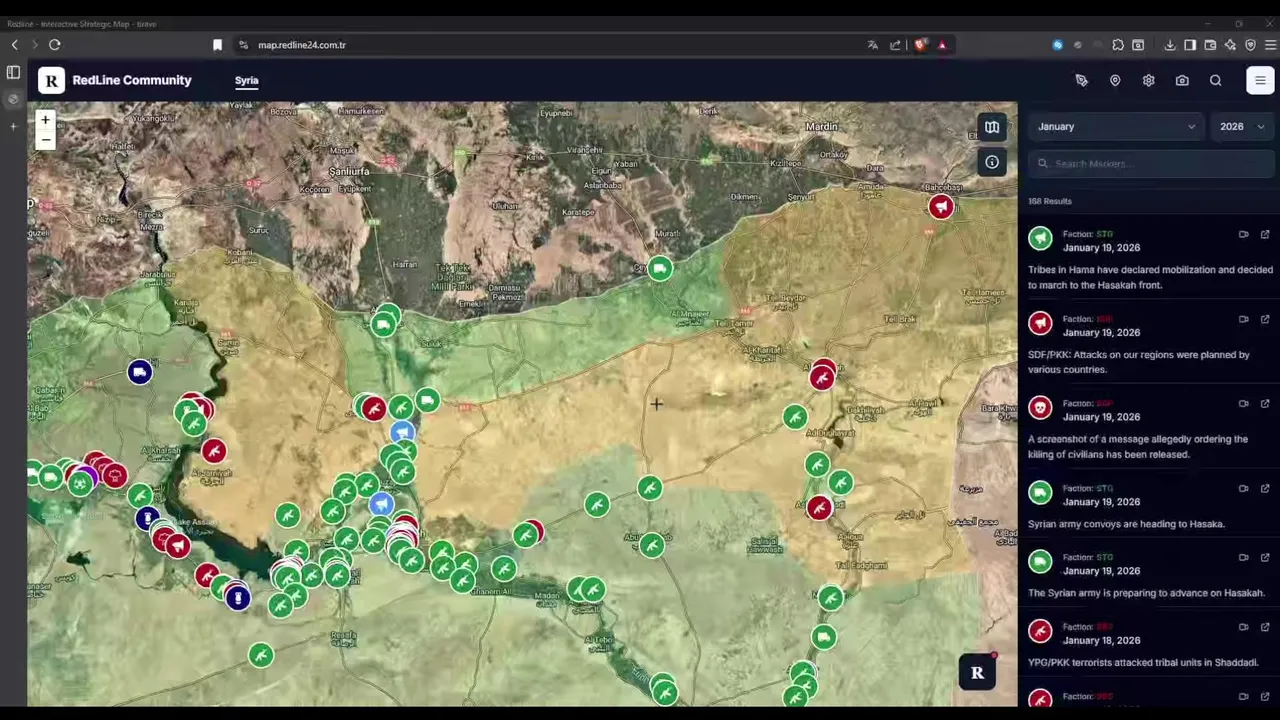Viewport: 1280px width, 720px height.
Task: Open the header search magnifier icon
Action: [x=1216, y=81]
